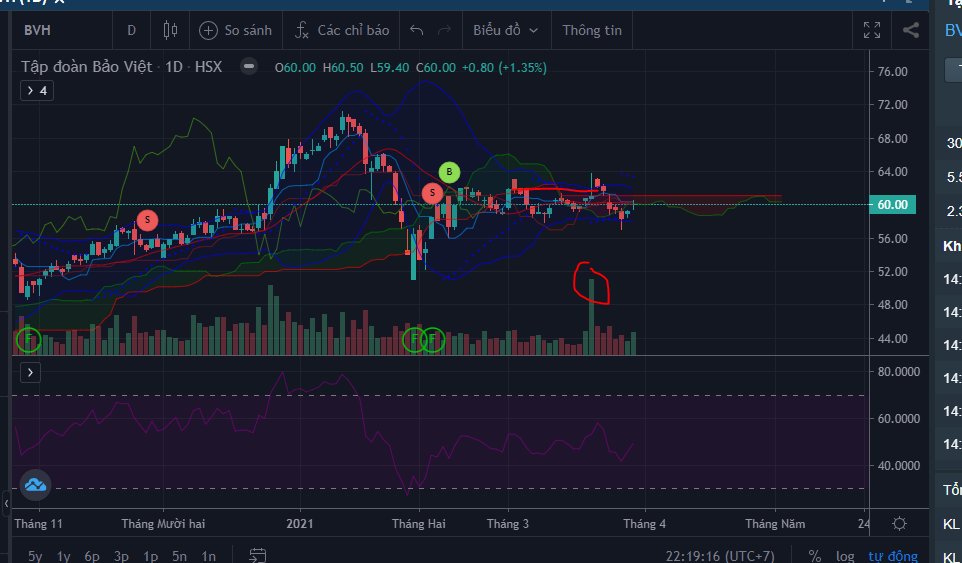Click the go-to-date calendar icon
Screen dimensions: 962x563
(258, 555)
